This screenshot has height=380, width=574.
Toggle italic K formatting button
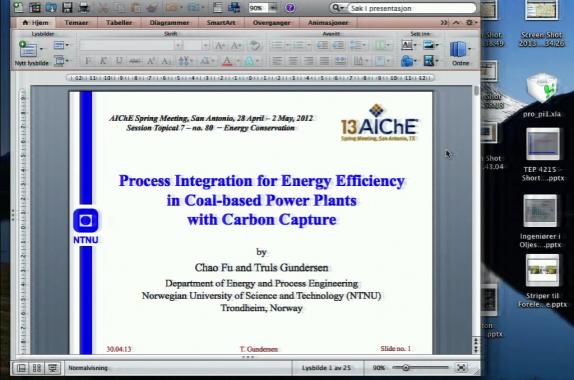(x=103, y=61)
